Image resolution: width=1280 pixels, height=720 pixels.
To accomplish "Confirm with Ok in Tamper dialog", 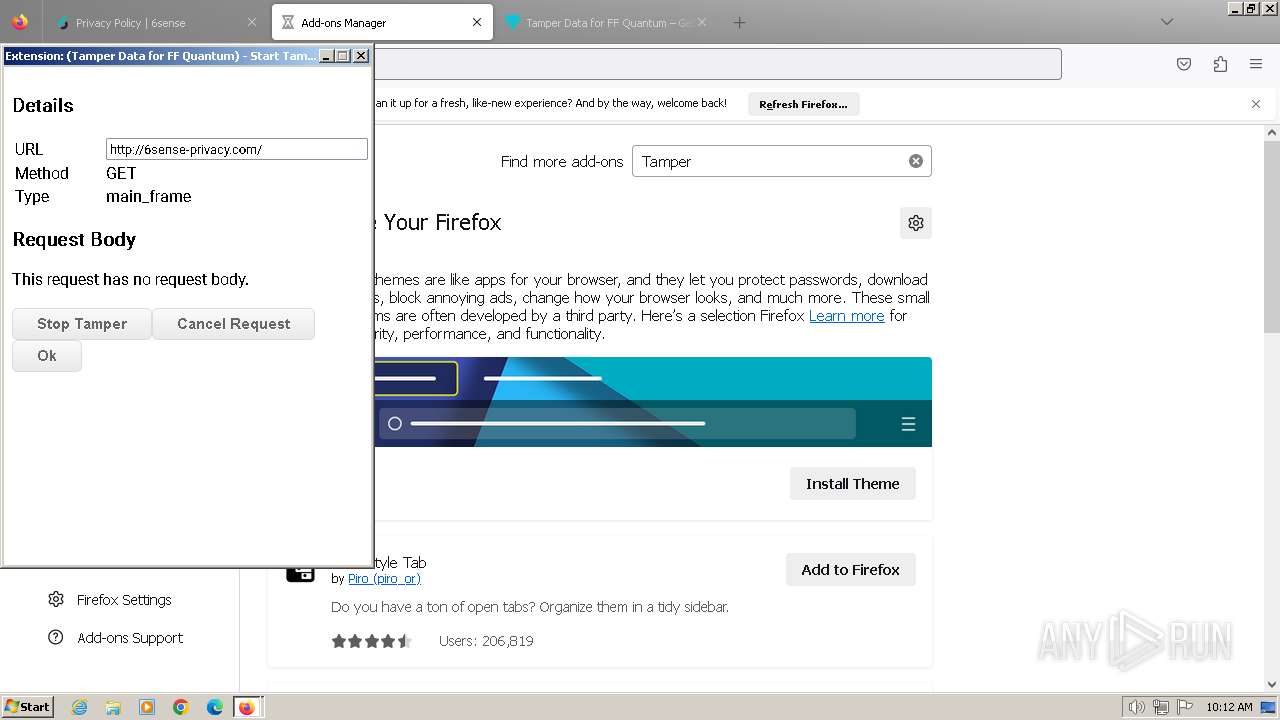I will [47, 356].
